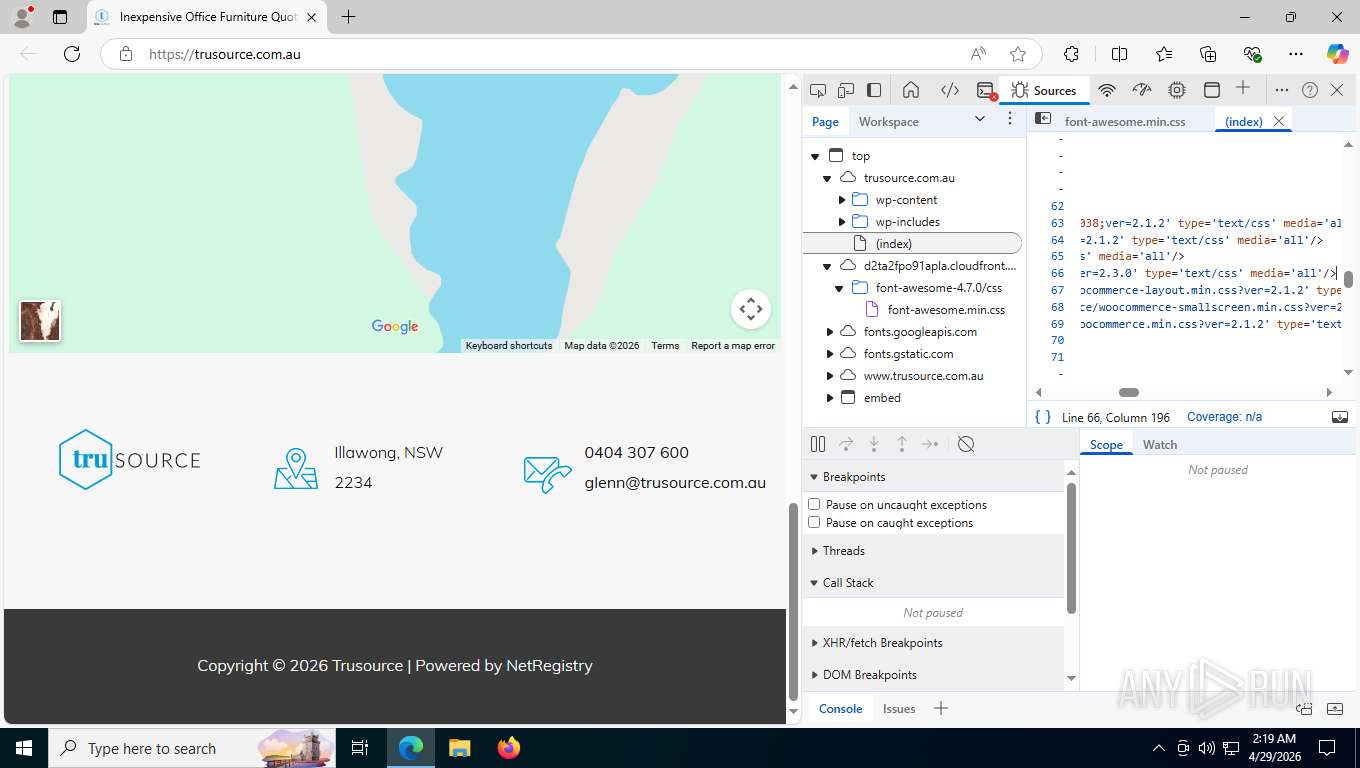Open the DevTools Welcome home icon
This screenshot has width=1360, height=768.
pyautogui.click(x=911, y=90)
